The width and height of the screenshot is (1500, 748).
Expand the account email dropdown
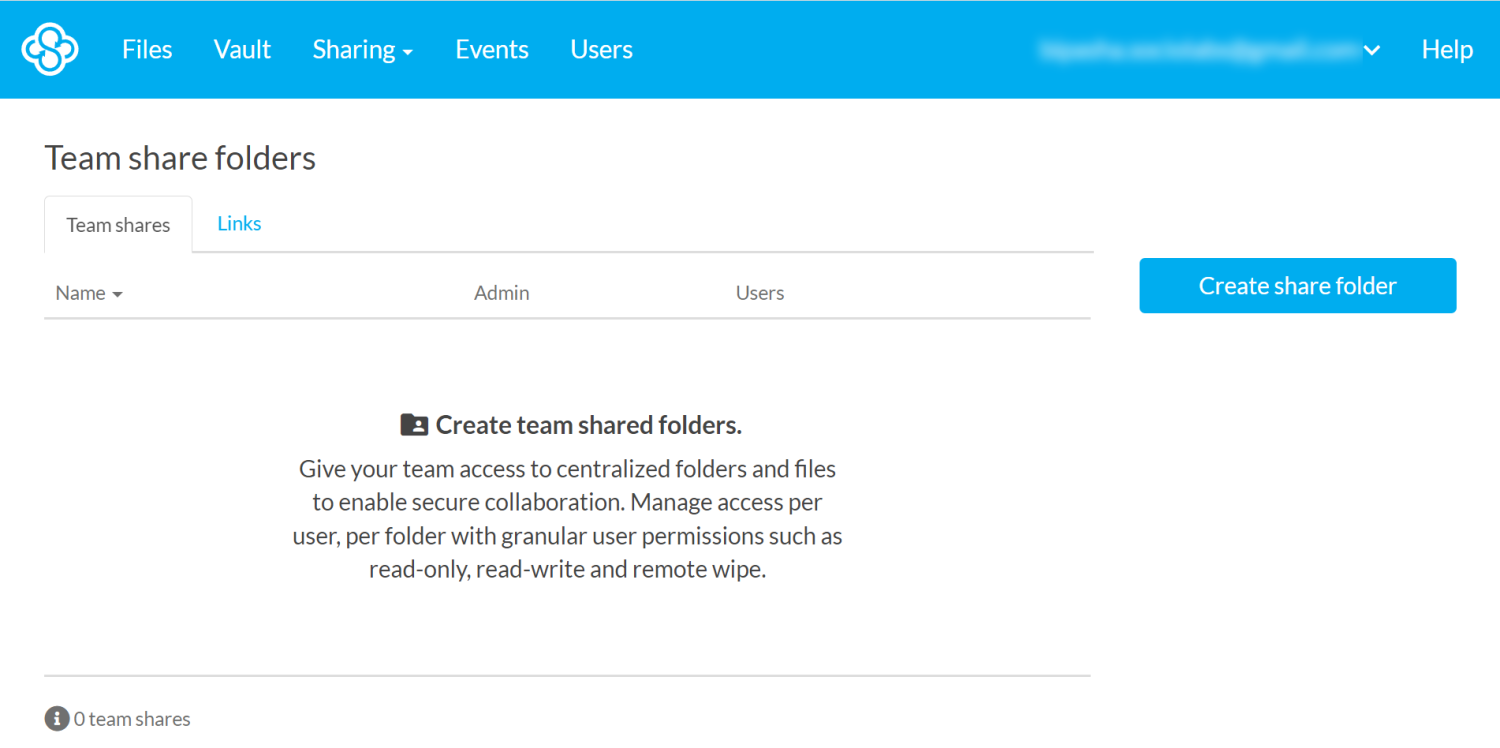[1372, 49]
